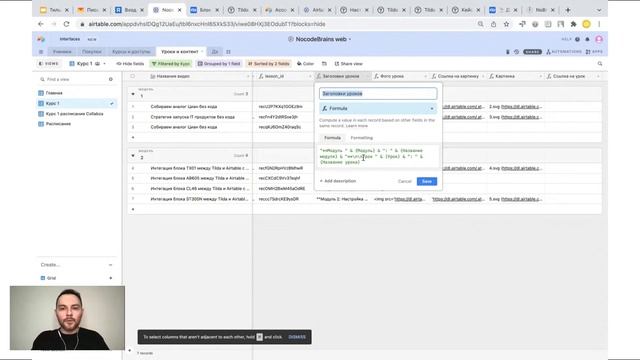Open the Automations panel
640x360 pixels.
pos(564,52)
